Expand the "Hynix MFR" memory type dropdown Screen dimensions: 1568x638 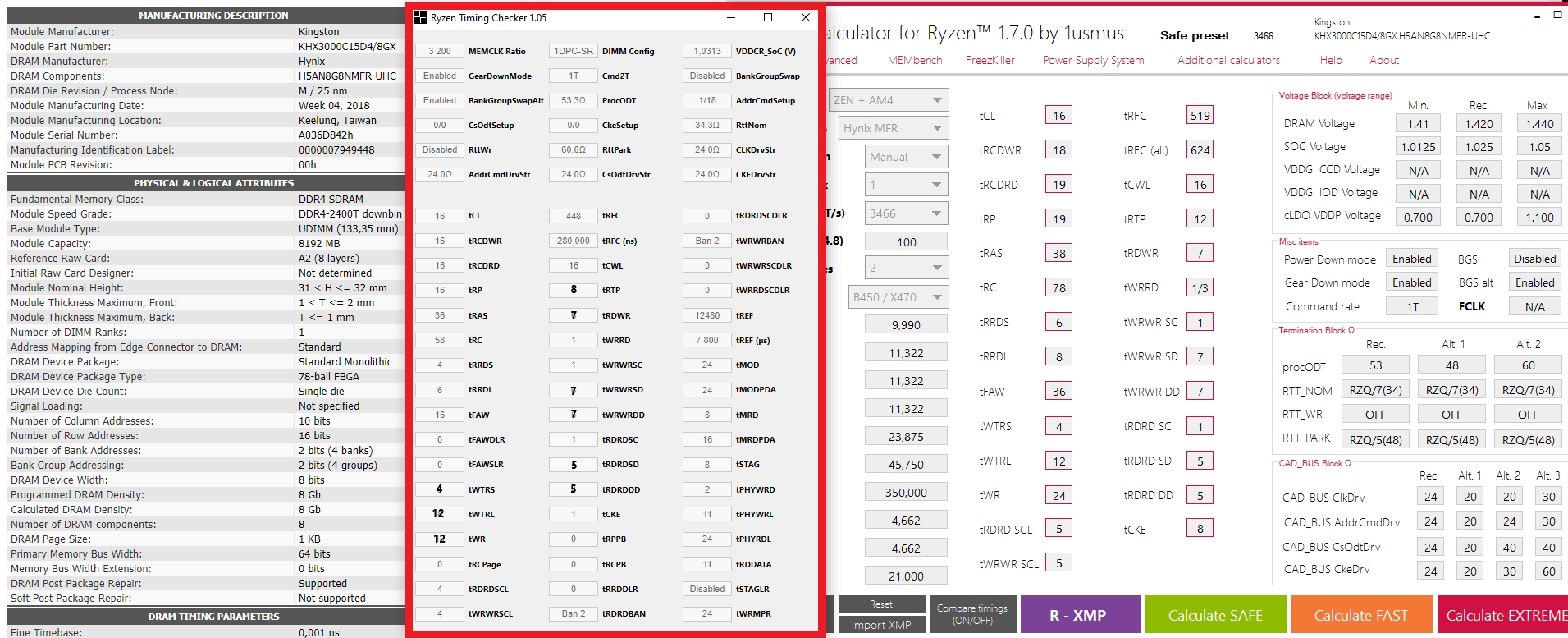tap(894, 128)
